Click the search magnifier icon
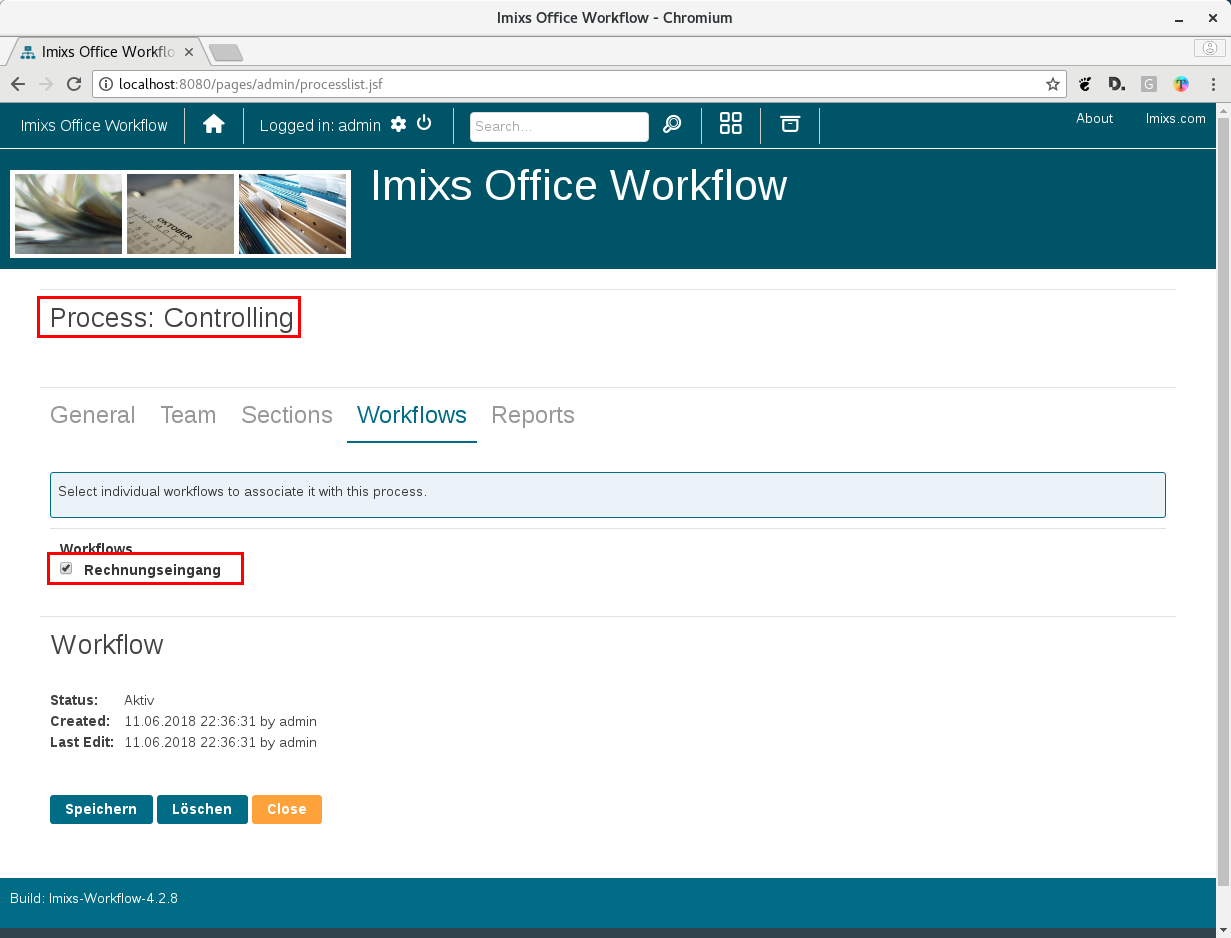1231x938 pixels. (x=672, y=125)
